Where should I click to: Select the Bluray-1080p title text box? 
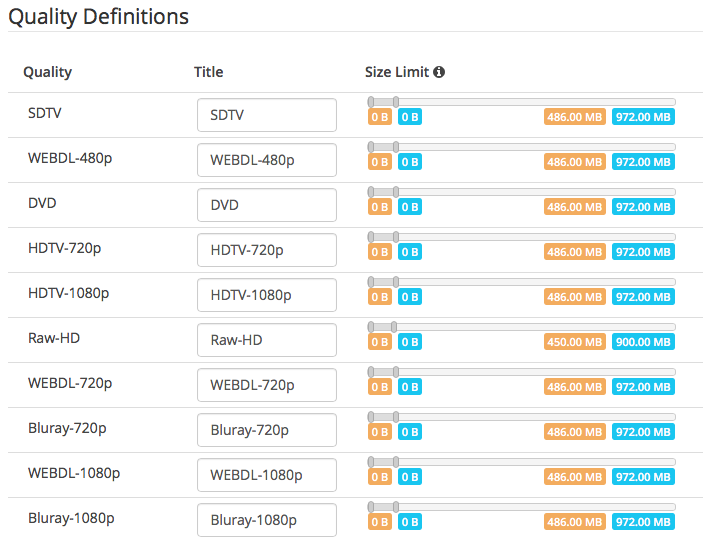coord(266,520)
